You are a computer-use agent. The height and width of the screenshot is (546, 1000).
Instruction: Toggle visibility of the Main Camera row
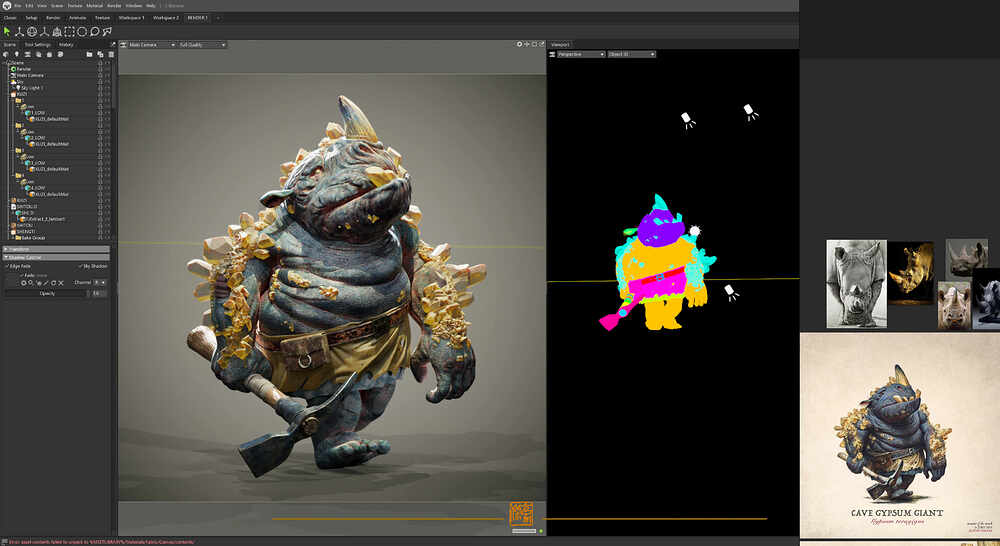point(100,75)
